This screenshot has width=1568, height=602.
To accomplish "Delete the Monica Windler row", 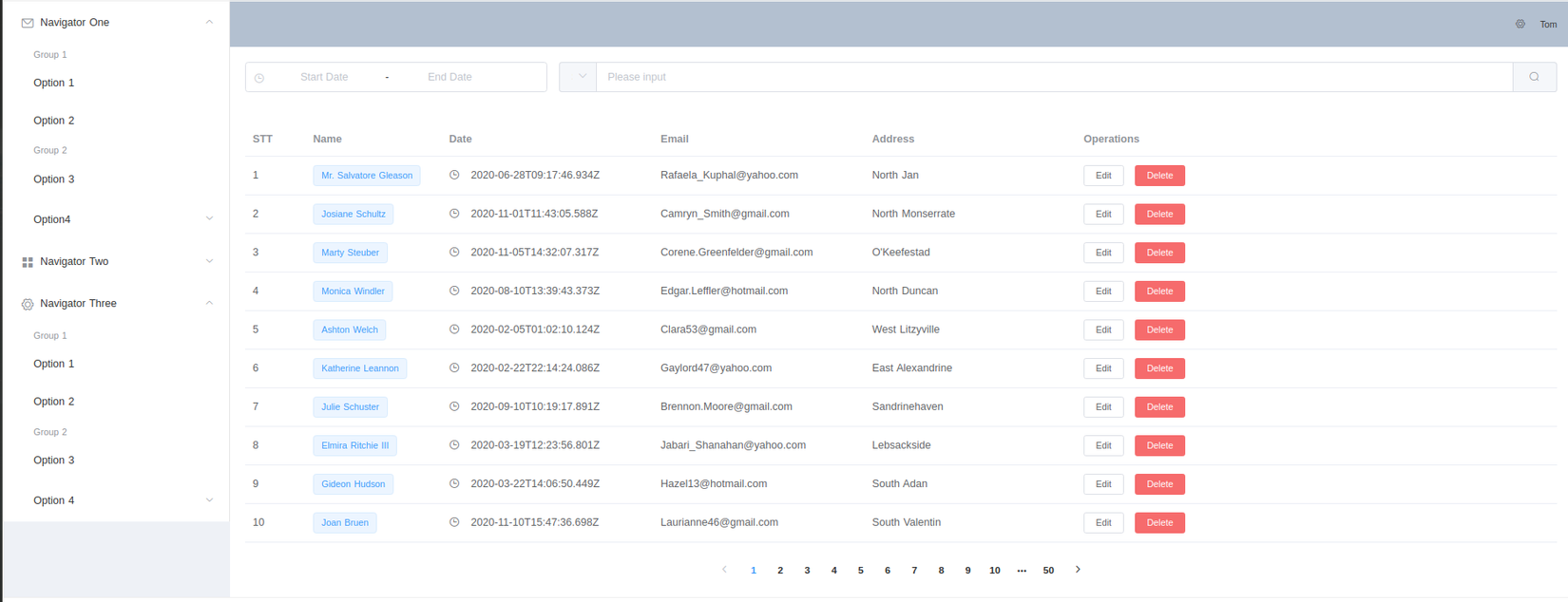I will [x=1159, y=292].
